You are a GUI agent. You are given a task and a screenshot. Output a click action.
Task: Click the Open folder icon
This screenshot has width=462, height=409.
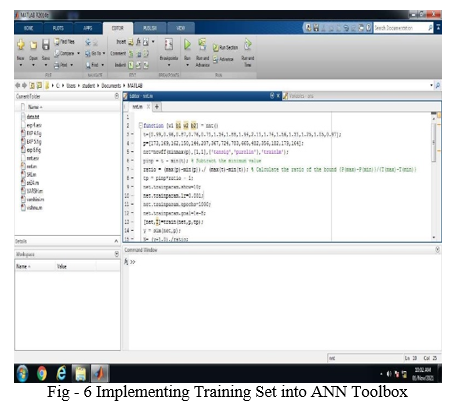33,45
